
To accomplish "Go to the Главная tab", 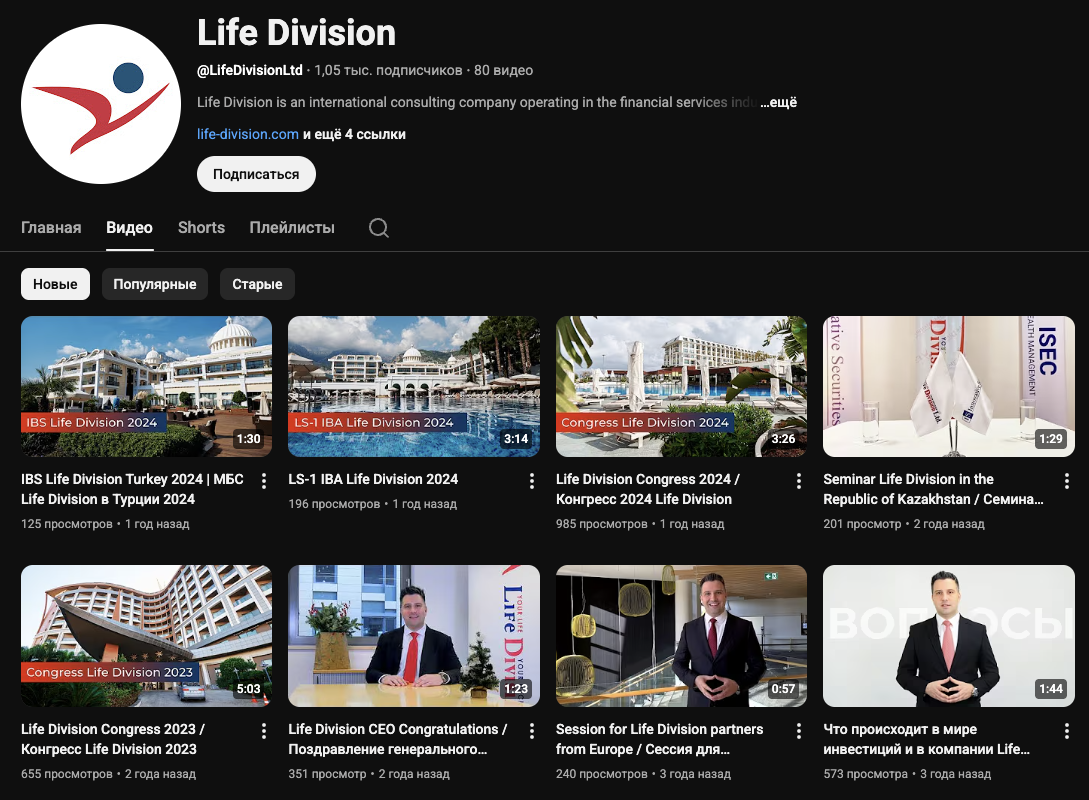I will (x=51, y=228).
